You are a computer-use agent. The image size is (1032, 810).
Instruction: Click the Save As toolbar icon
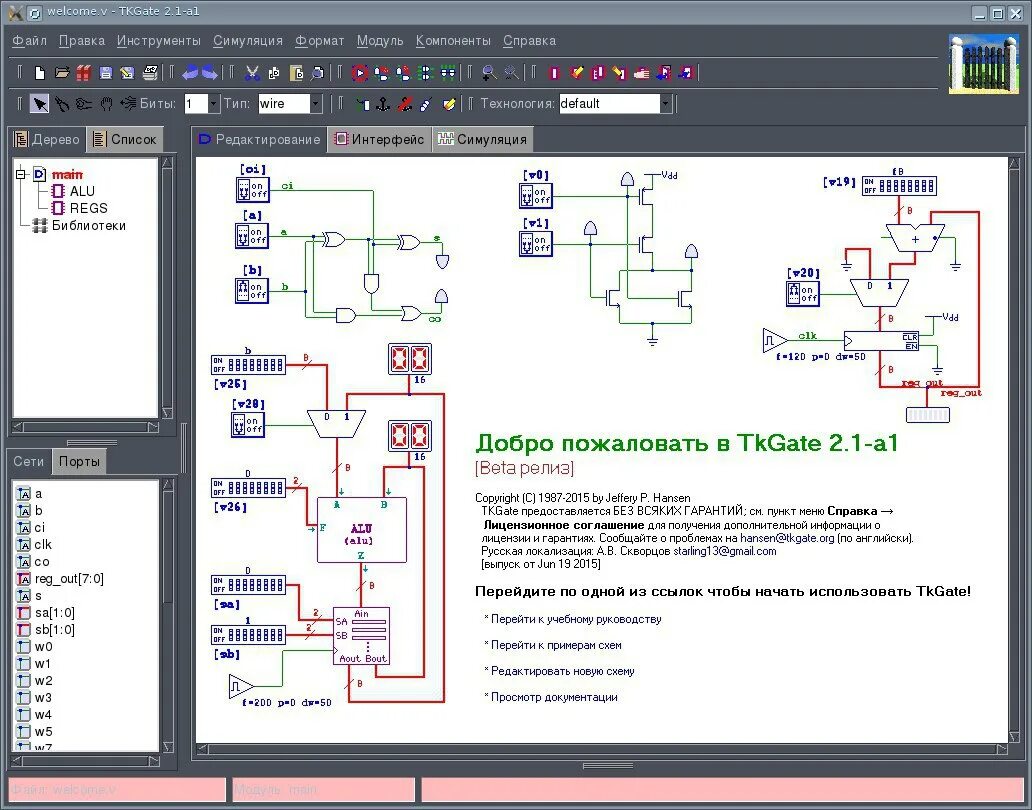(127, 72)
